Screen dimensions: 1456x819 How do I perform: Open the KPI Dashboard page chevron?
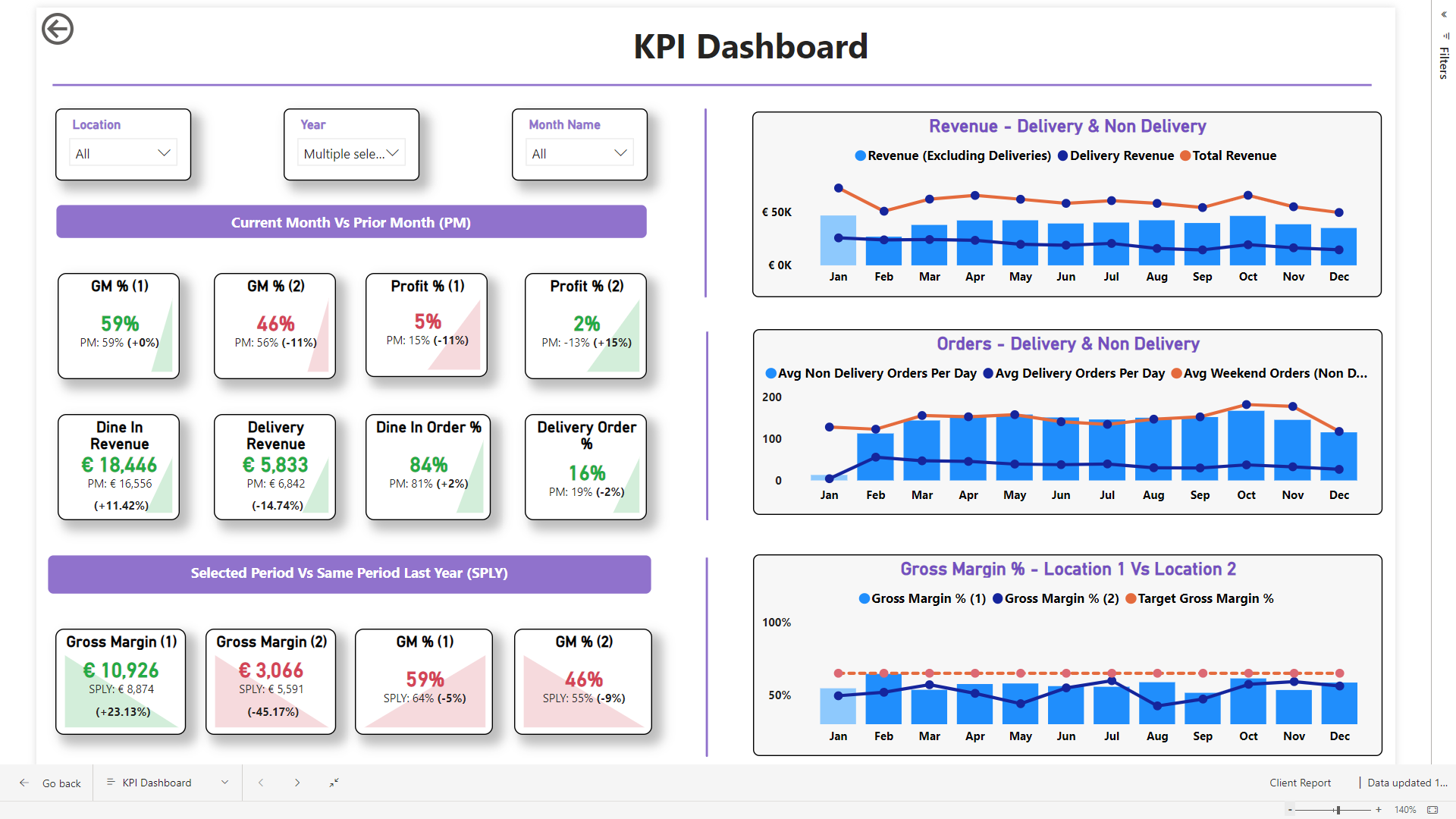(224, 782)
